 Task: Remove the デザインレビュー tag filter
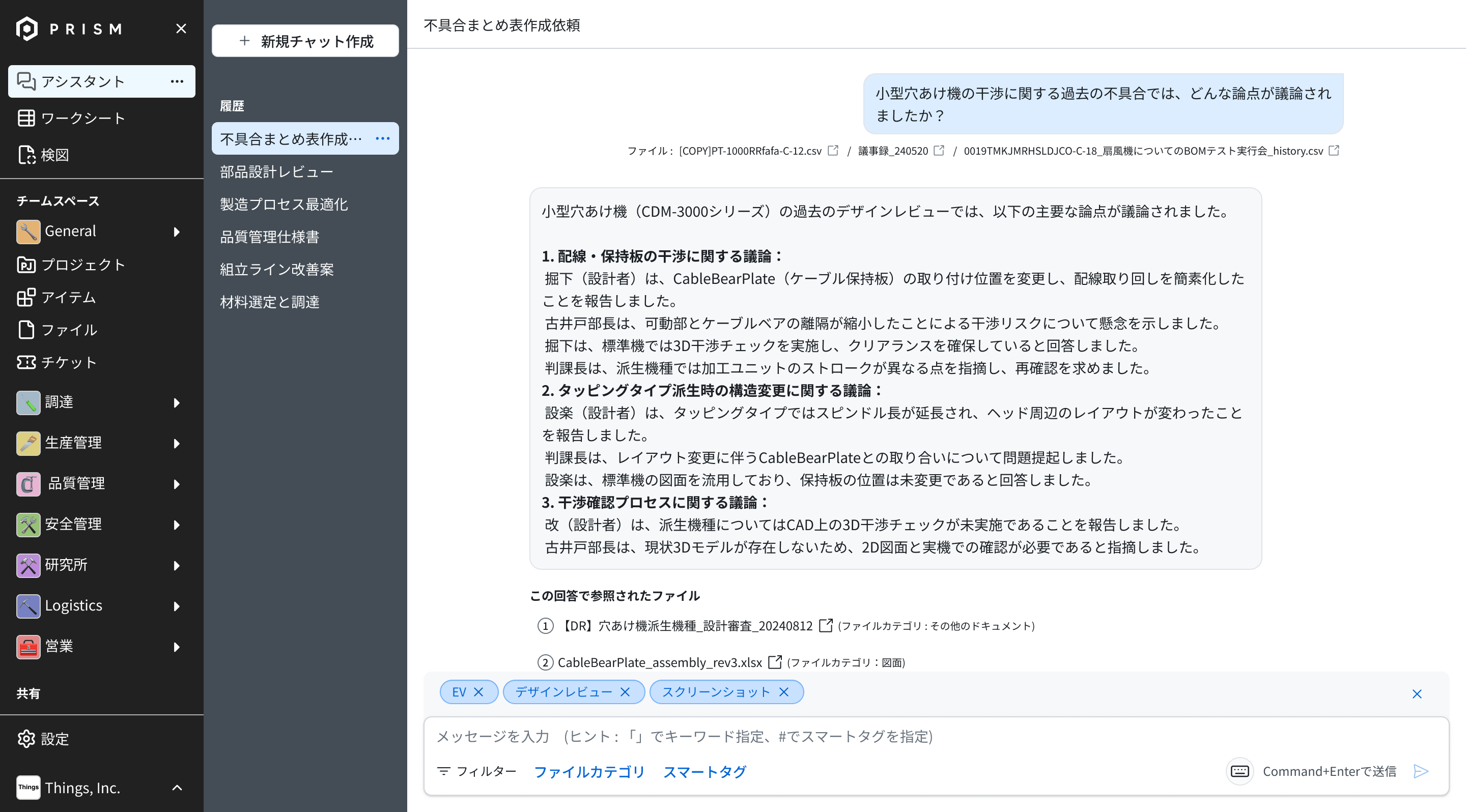tap(625, 692)
